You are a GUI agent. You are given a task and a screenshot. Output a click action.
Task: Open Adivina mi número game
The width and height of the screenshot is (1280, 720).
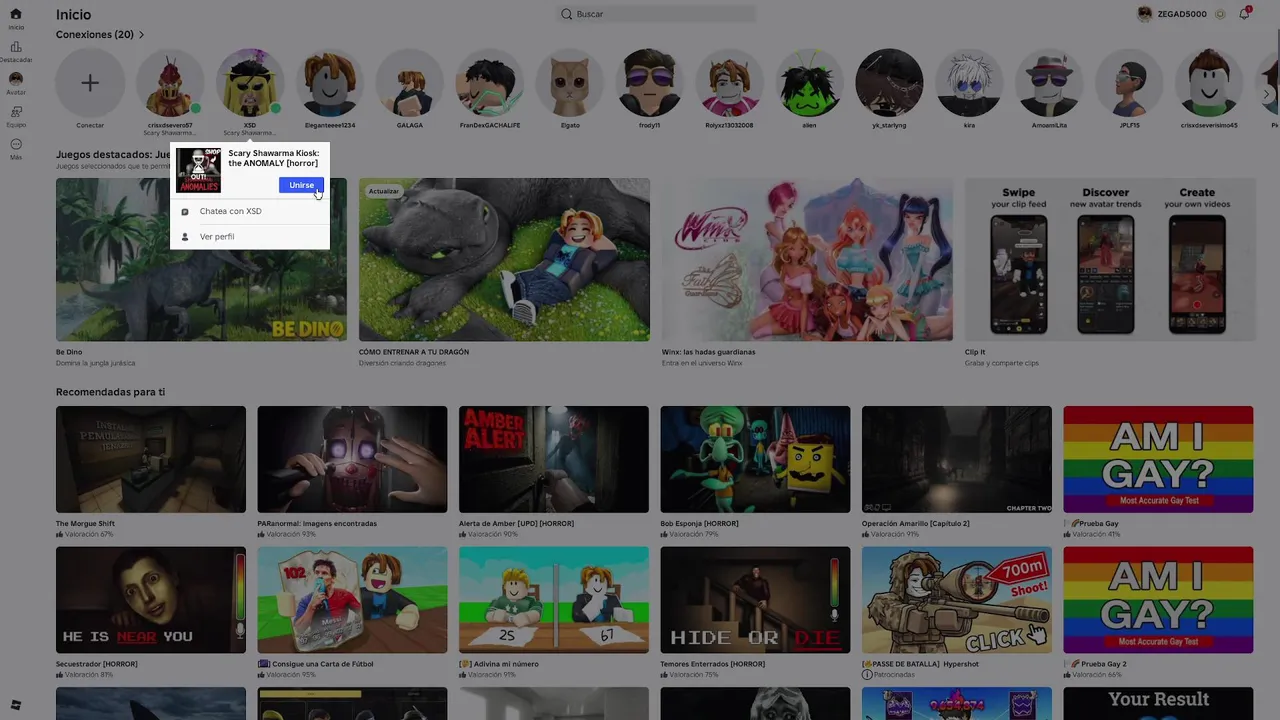tap(554, 600)
